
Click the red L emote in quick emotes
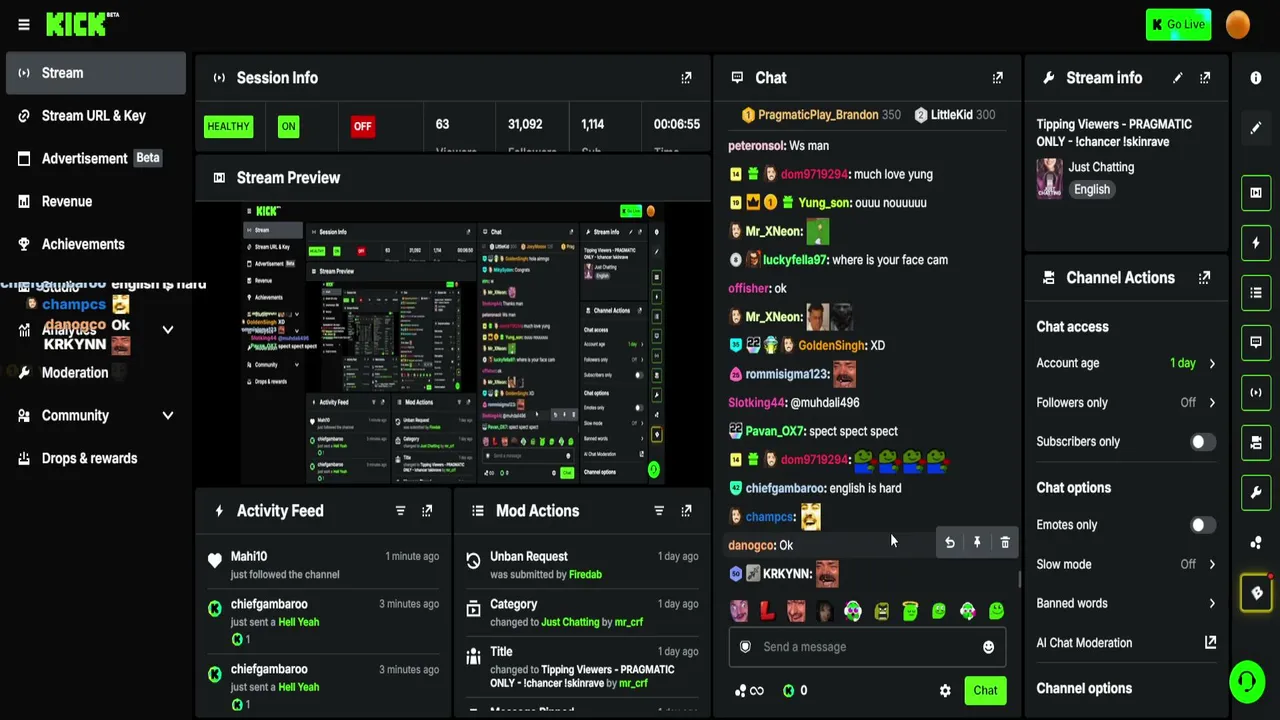(767, 611)
